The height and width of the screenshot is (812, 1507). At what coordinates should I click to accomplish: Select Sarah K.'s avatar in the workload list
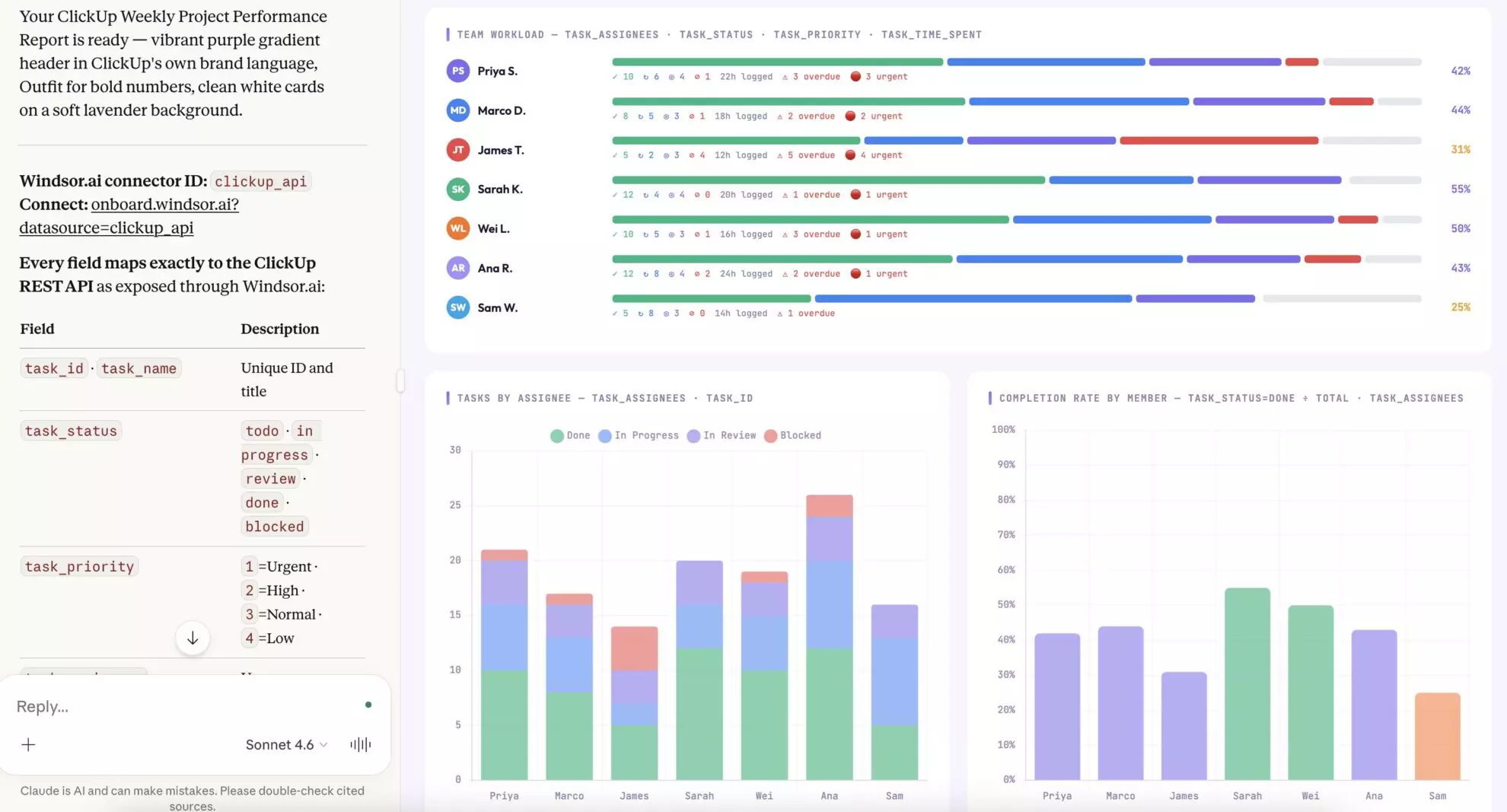tap(457, 189)
